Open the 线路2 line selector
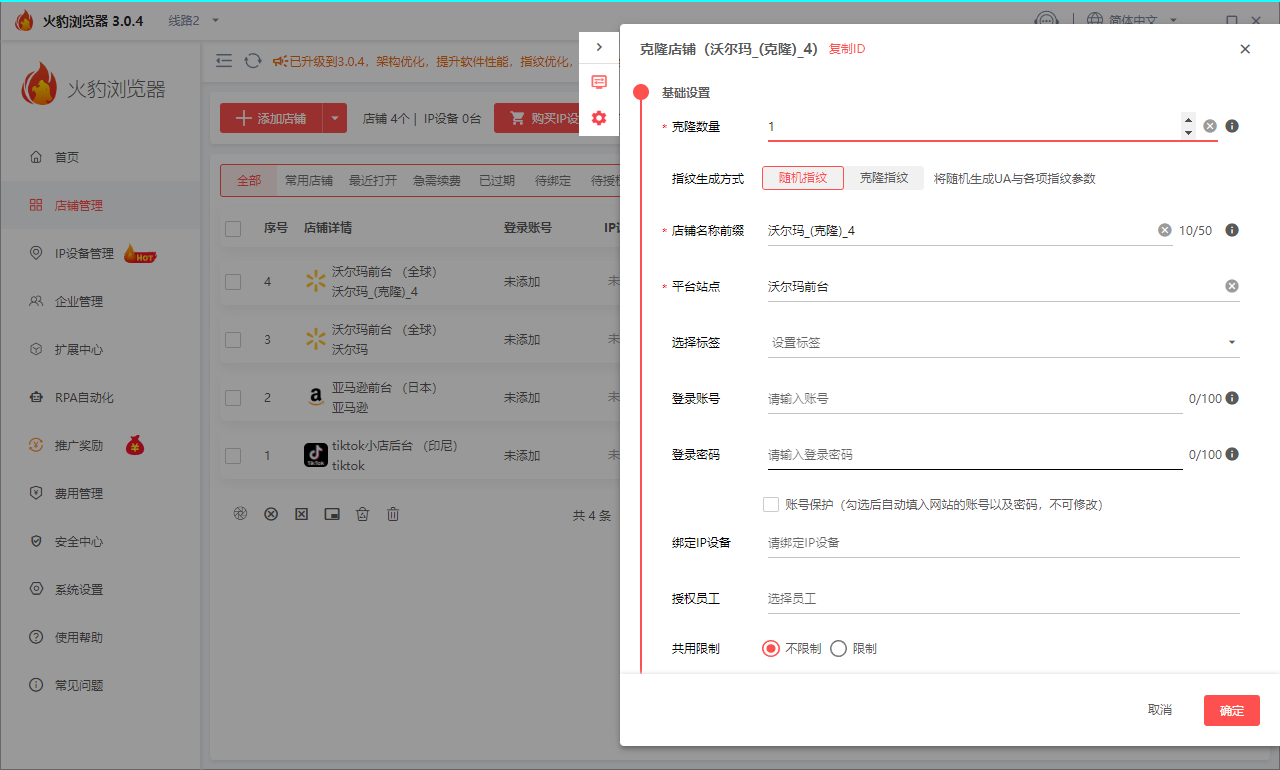Screen dimensions: 1280x770 pyautogui.click(x=183, y=19)
